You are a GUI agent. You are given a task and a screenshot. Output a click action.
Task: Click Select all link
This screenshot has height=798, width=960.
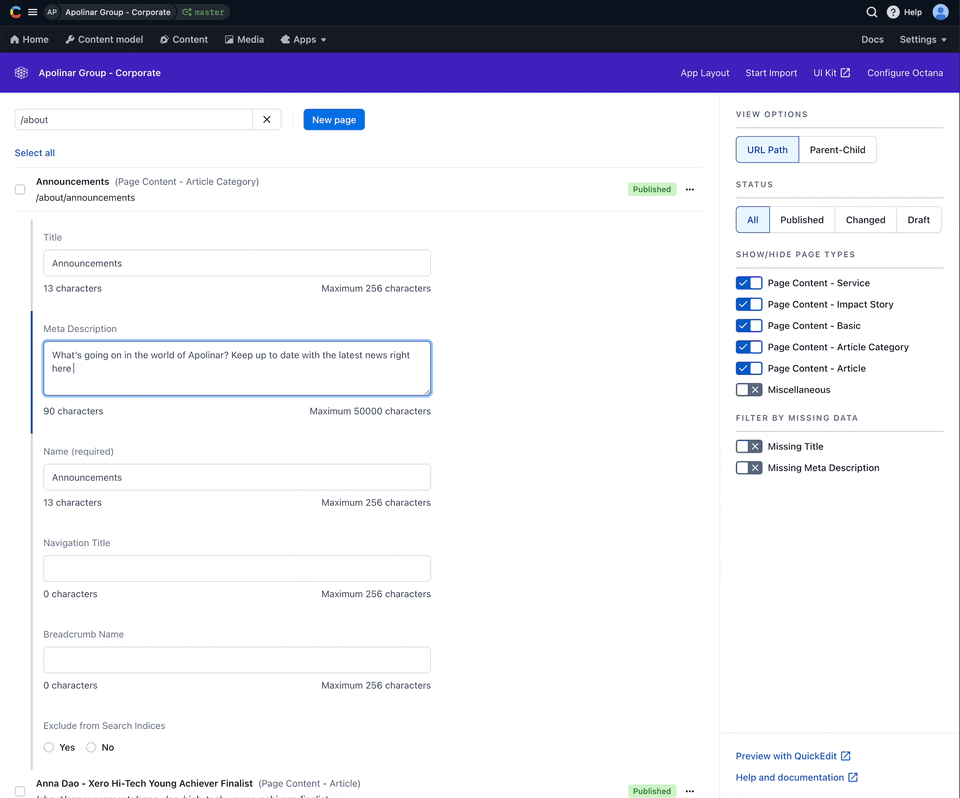[x=35, y=153]
